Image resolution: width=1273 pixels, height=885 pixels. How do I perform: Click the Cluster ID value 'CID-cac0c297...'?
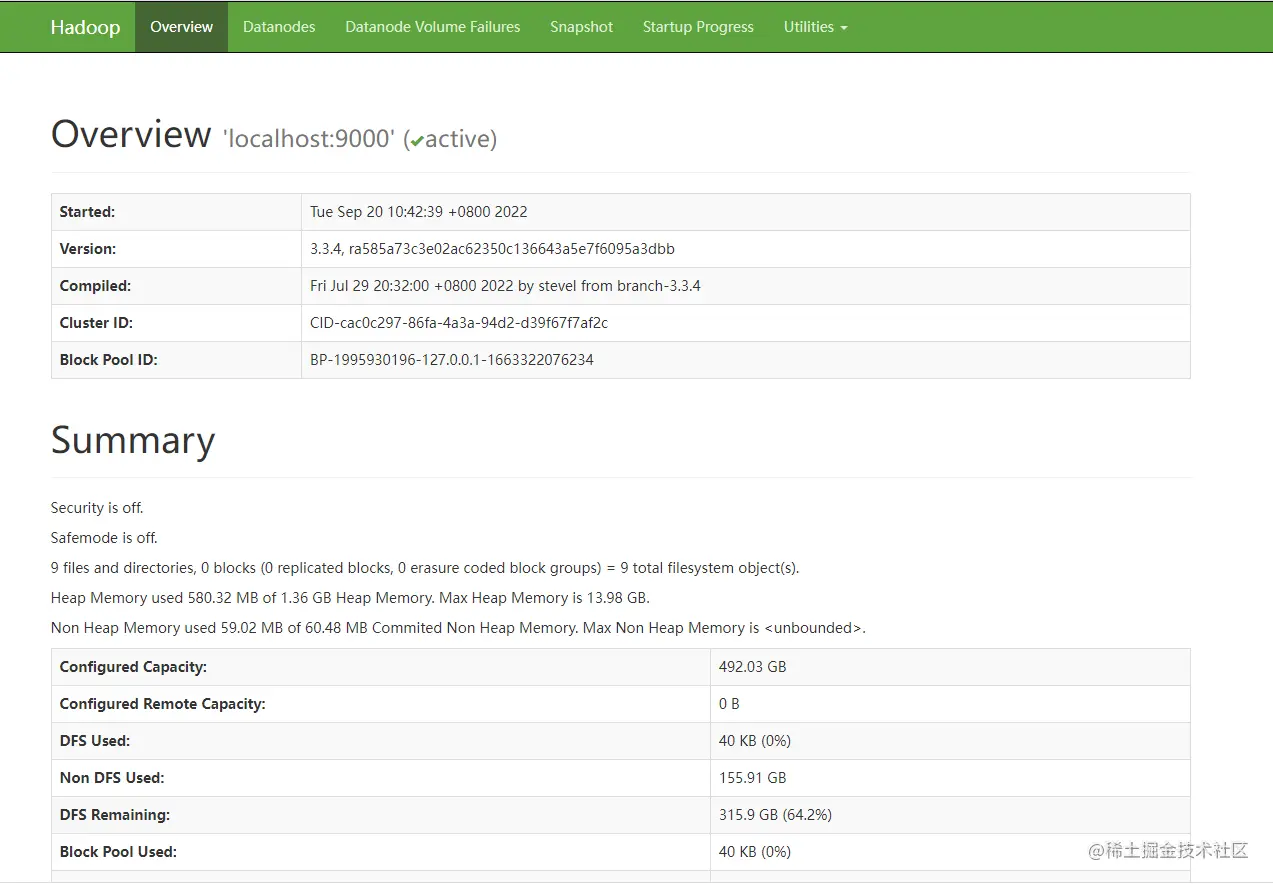point(459,323)
